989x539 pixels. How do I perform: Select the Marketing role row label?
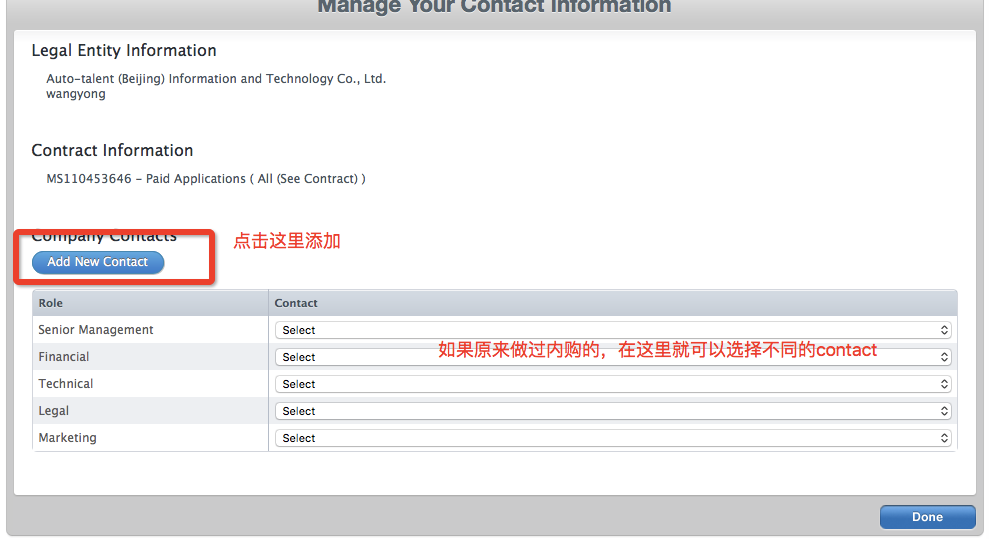click(67, 438)
